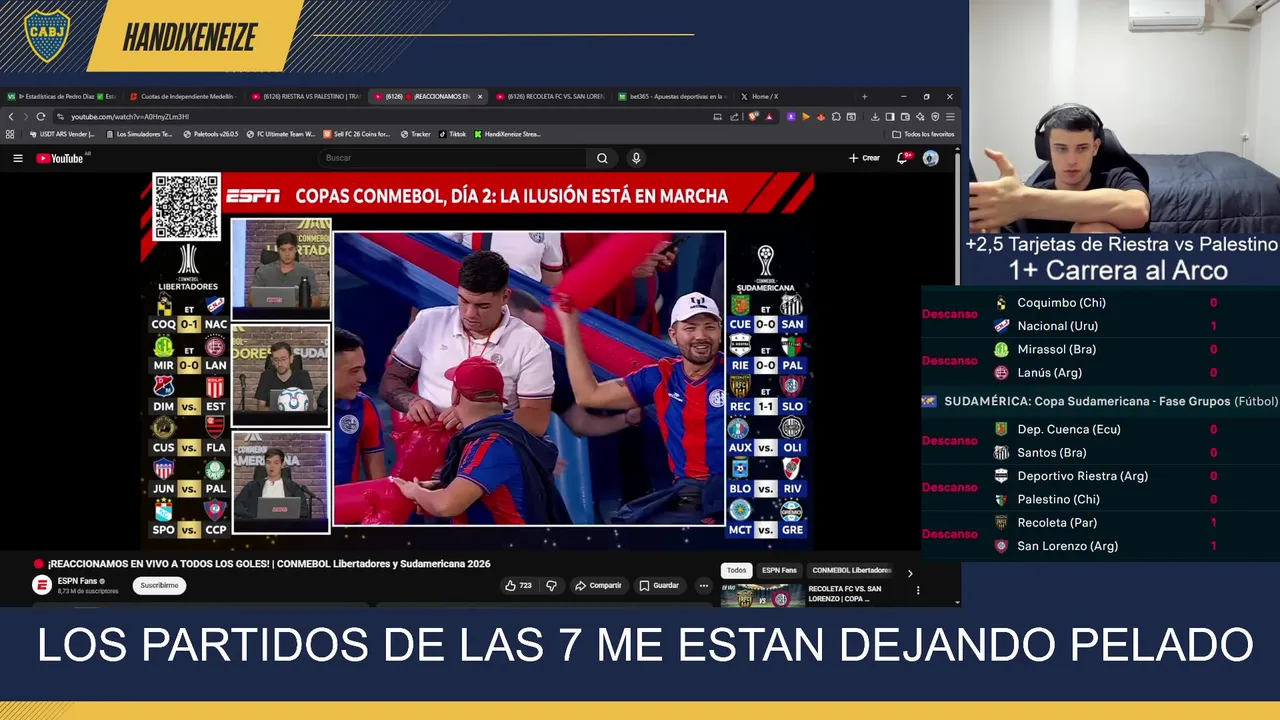Share the video via Compartir
1280x720 pixels.
click(598, 586)
